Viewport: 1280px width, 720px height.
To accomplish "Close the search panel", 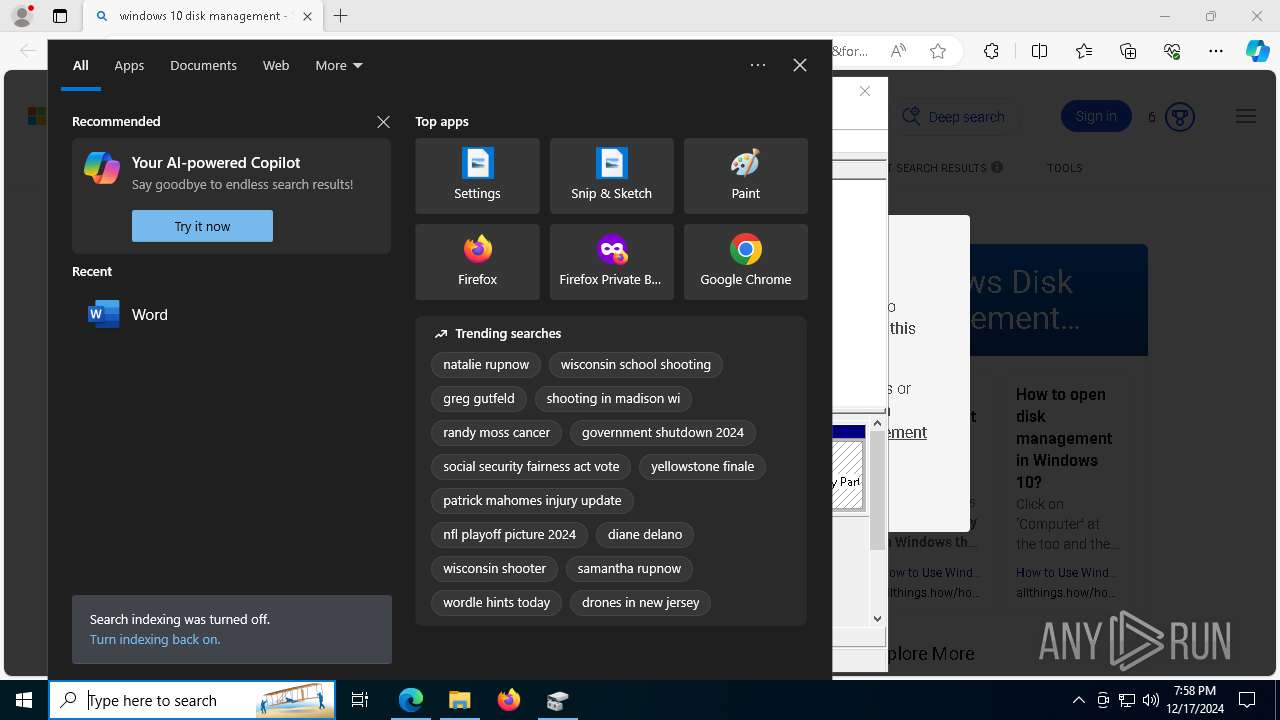I will (x=800, y=65).
